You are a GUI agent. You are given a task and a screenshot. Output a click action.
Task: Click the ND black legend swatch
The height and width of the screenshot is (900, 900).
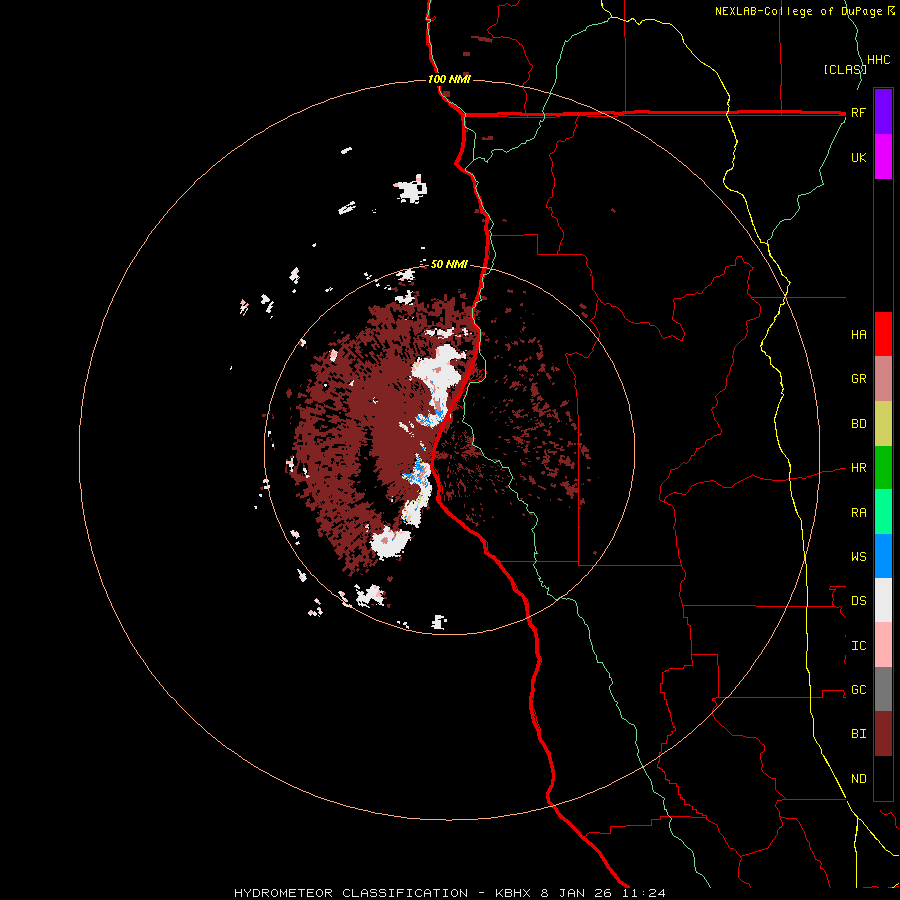(883, 778)
